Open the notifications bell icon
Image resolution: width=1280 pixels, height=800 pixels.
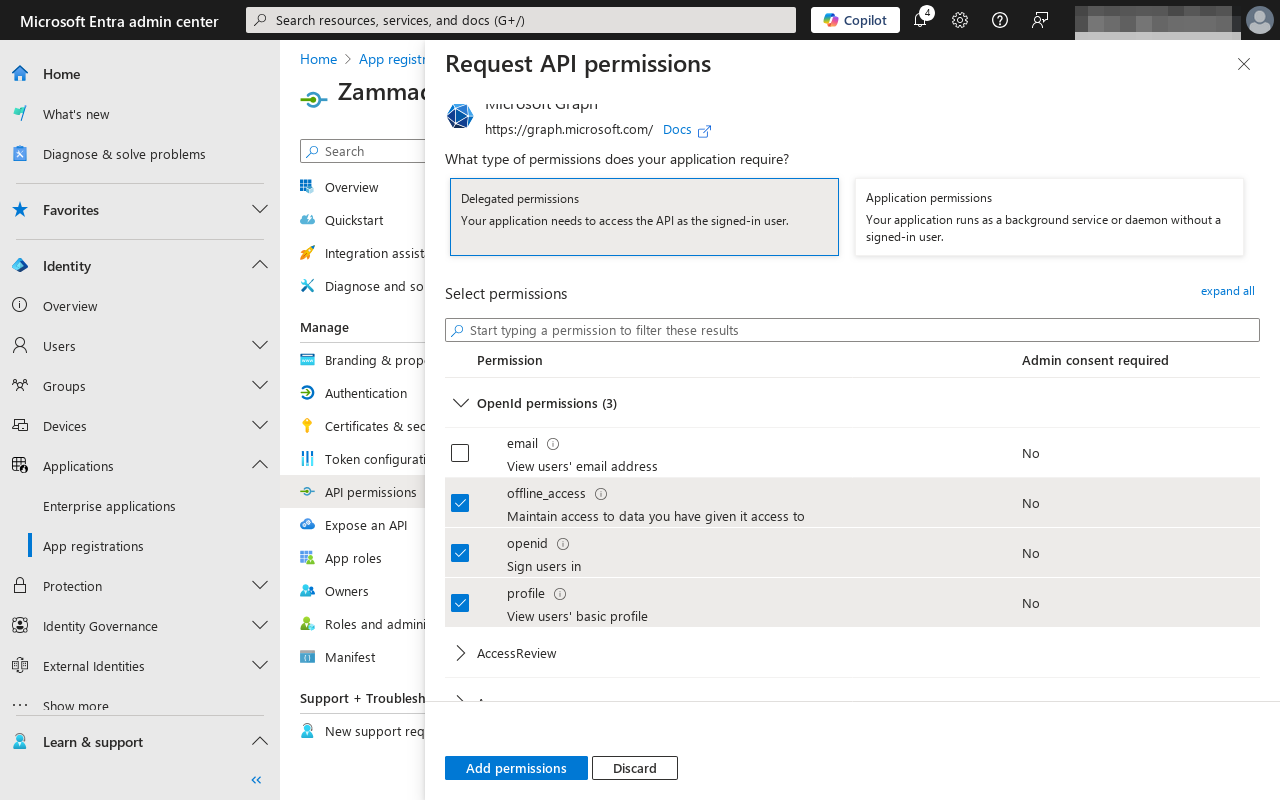tap(920, 20)
